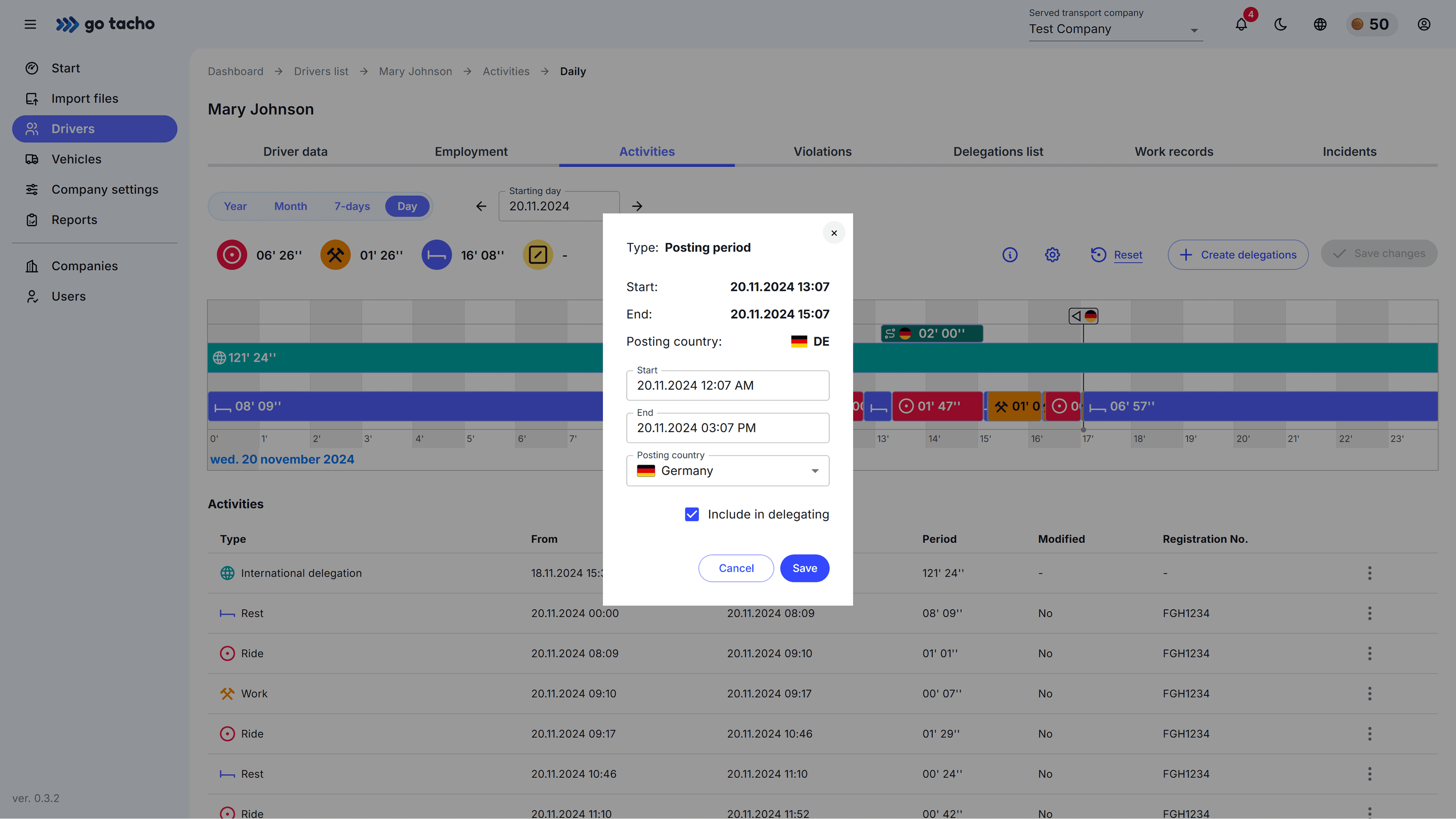Select the 06' 57'' rest timeline block
The width and height of the screenshot is (1456, 819).
(x=1260, y=406)
